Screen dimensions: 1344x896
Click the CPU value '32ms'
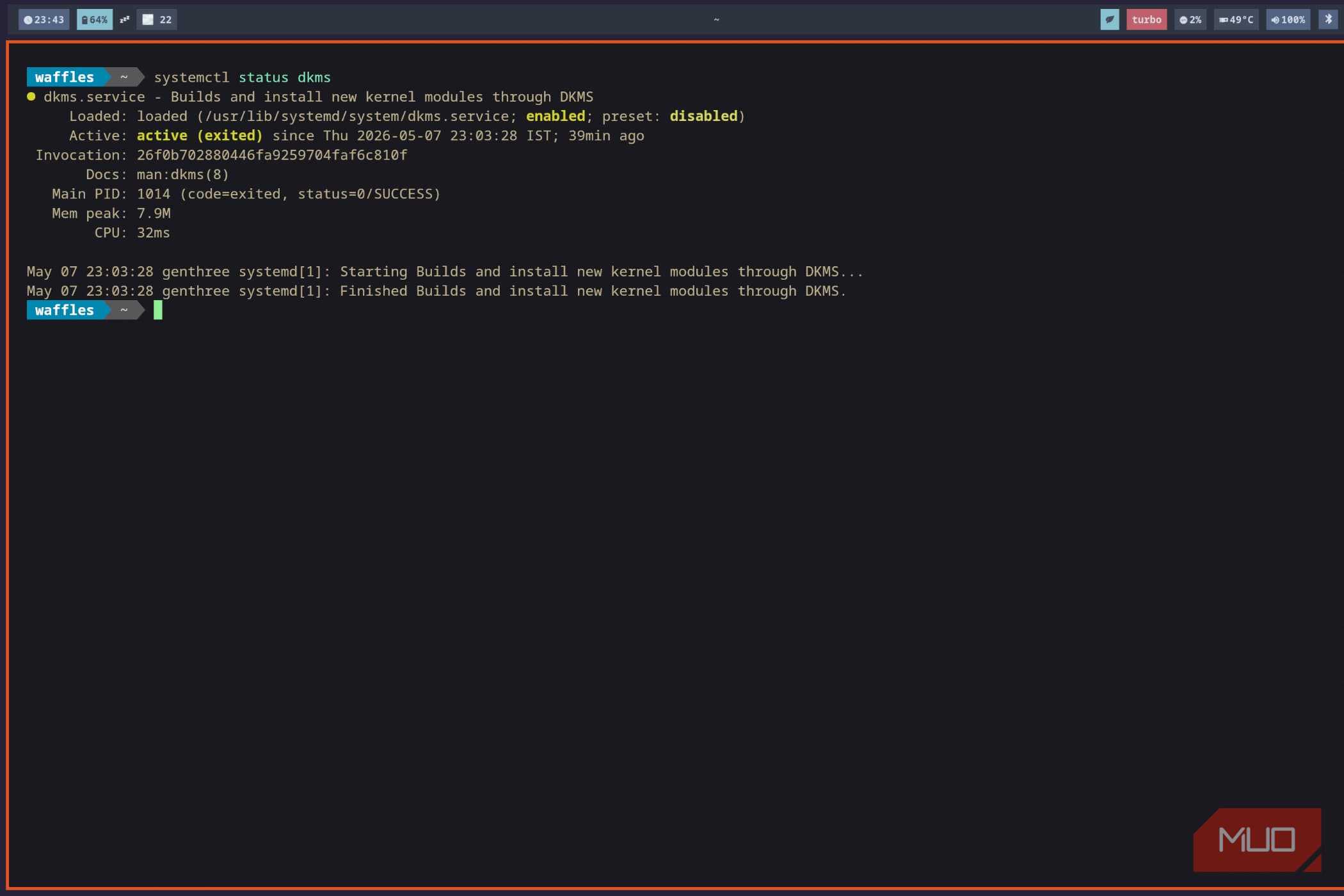154,233
